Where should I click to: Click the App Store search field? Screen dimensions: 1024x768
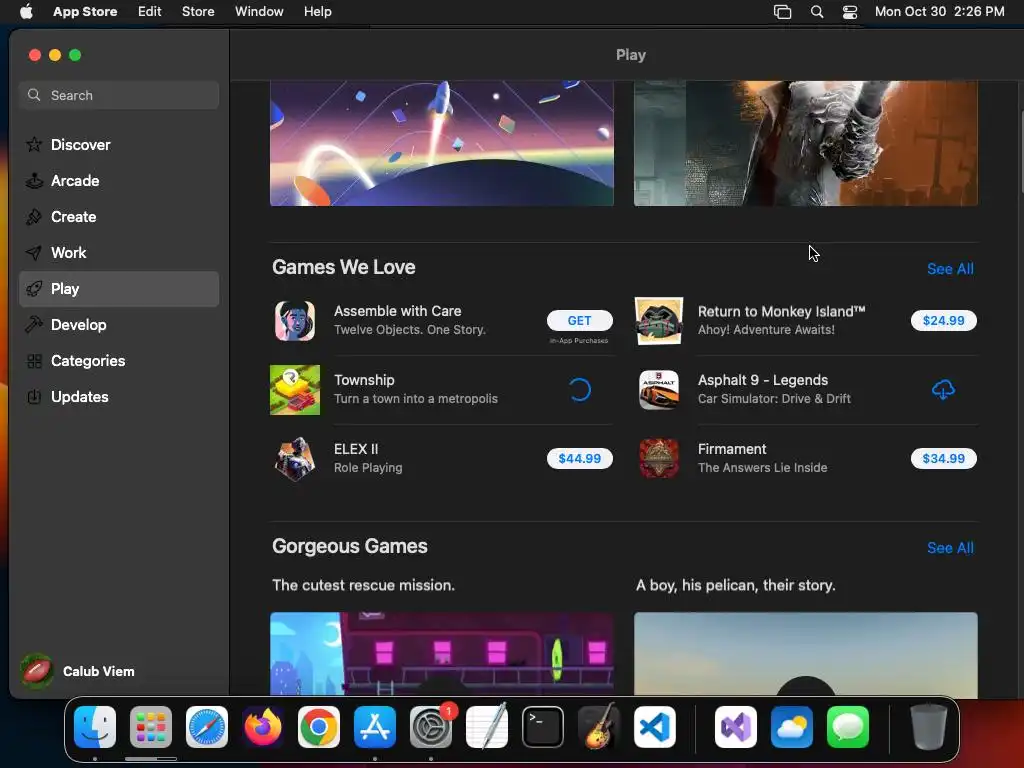pos(119,95)
